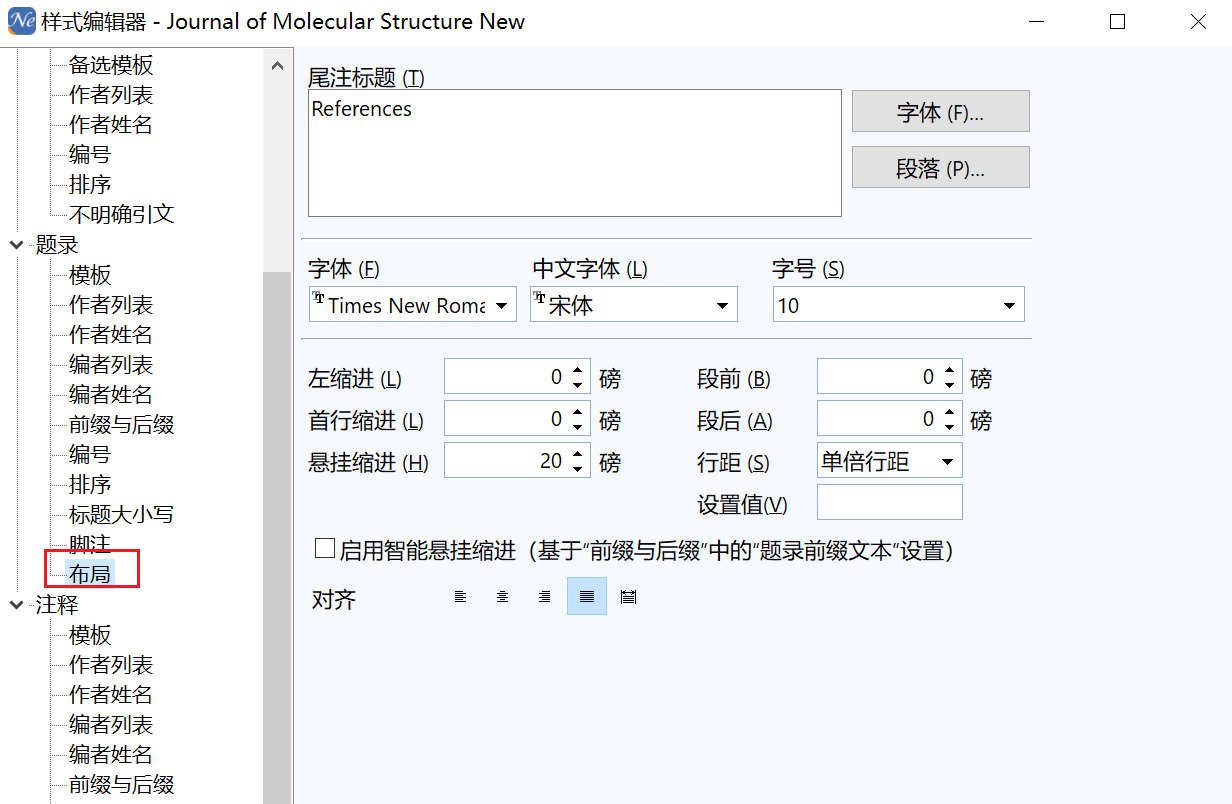Select 编号 under 题录
This screenshot has height=804, width=1232.
click(90, 454)
